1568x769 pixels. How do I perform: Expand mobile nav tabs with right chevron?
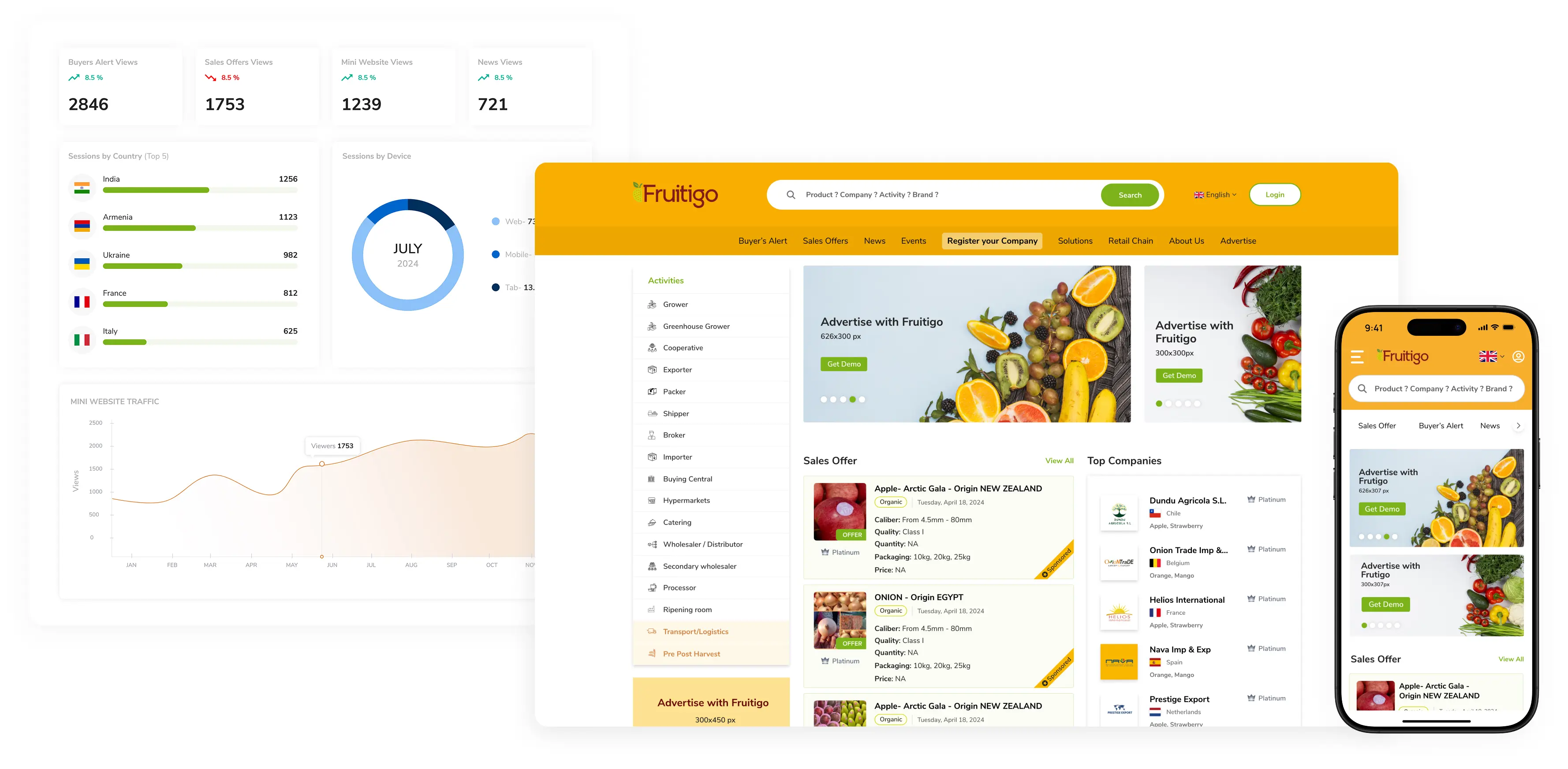pyautogui.click(x=1518, y=426)
